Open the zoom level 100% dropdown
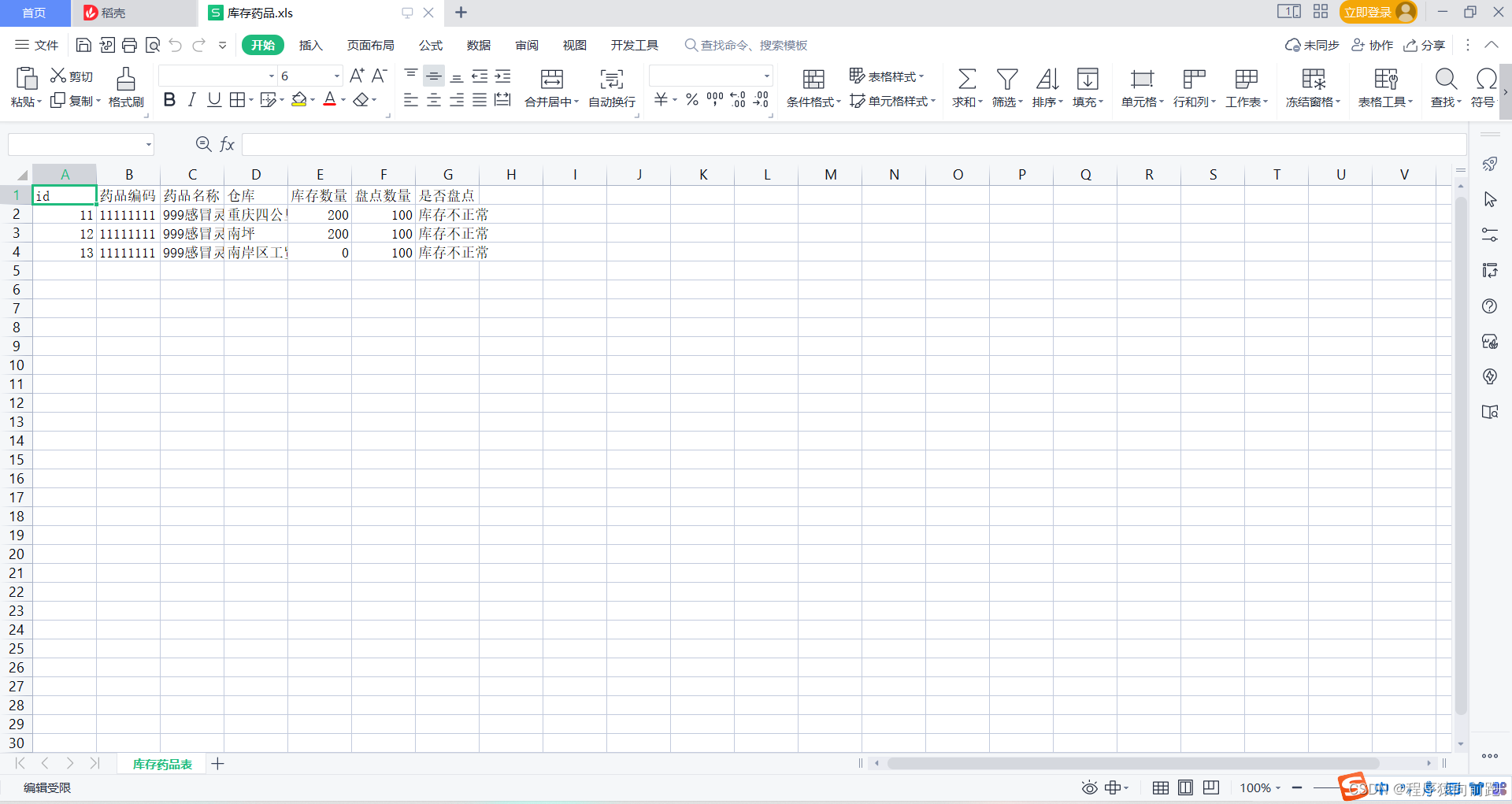 point(1261,787)
